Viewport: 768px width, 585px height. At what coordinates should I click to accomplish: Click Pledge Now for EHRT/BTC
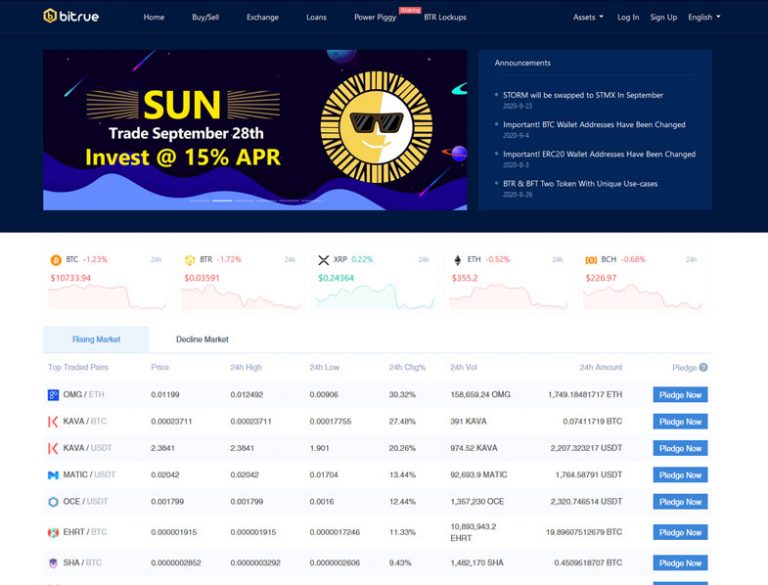[680, 533]
